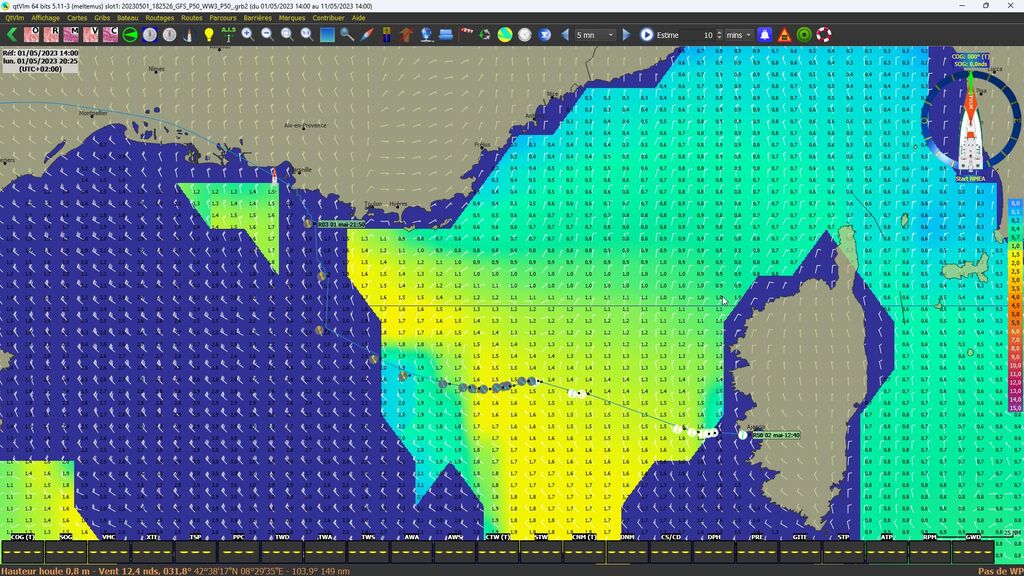
Task: Select the chart layer icon marked M
Action: point(71,35)
